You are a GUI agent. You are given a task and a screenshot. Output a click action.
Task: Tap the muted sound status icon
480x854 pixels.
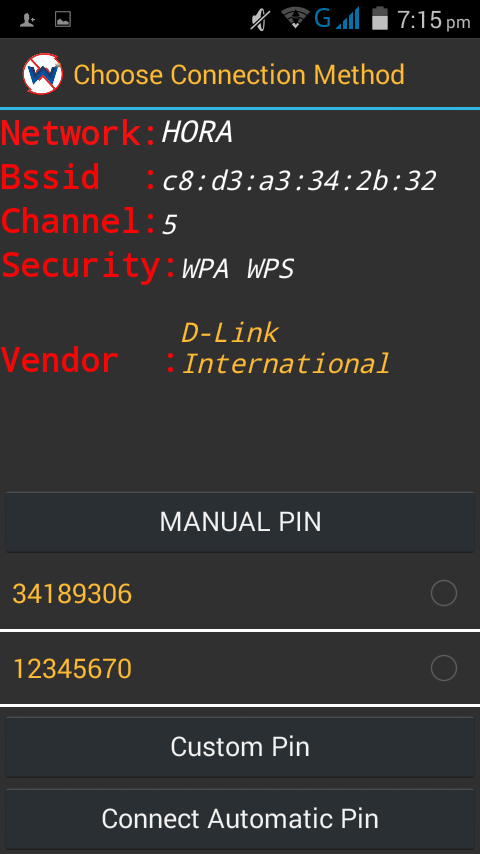click(260, 20)
